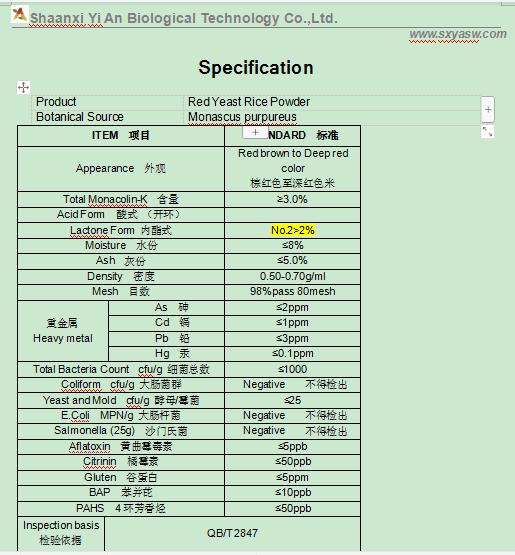Select the empty Acid Form standard cell
The height and width of the screenshot is (555, 515).
292,215
